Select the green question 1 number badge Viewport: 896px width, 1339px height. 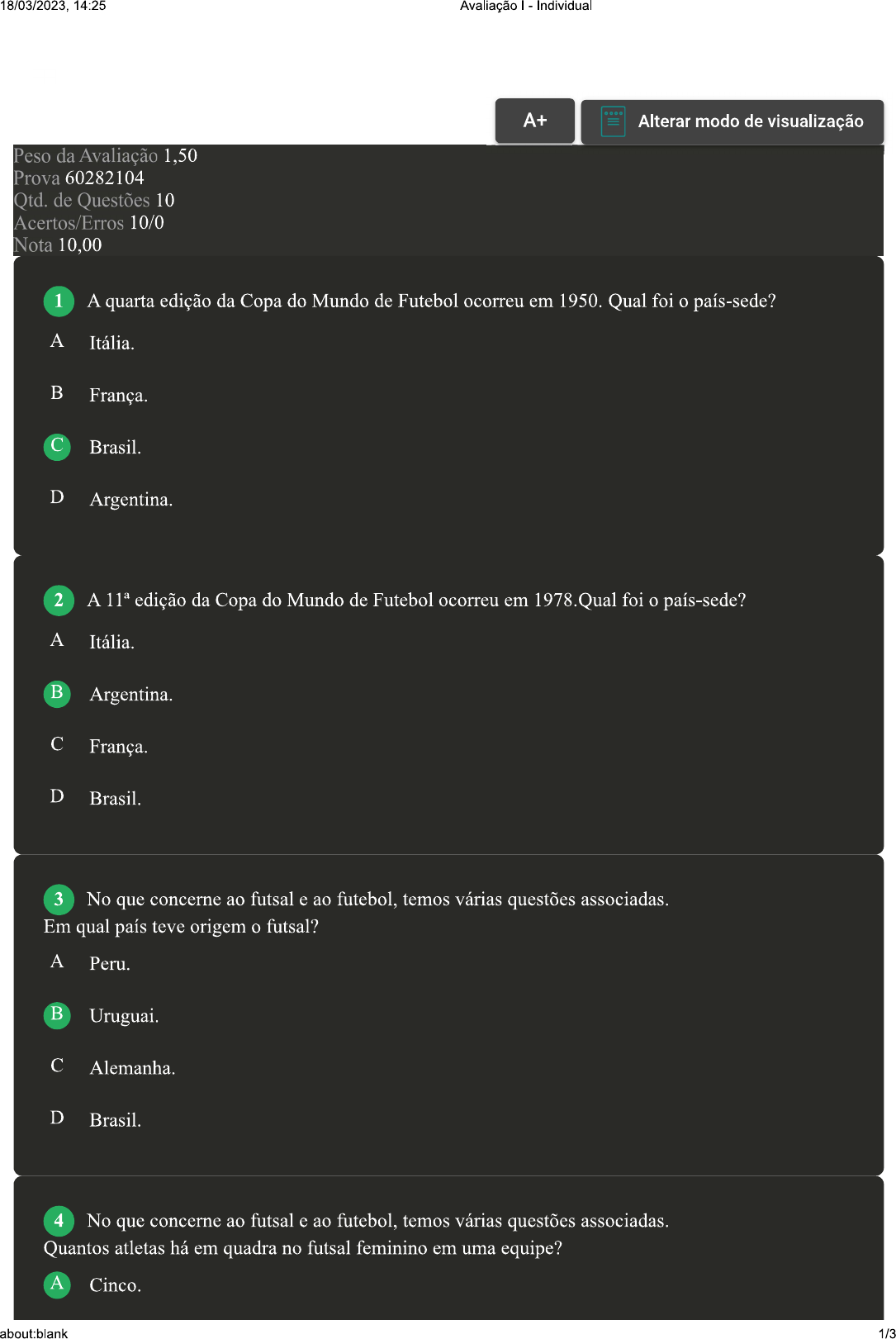click(58, 301)
